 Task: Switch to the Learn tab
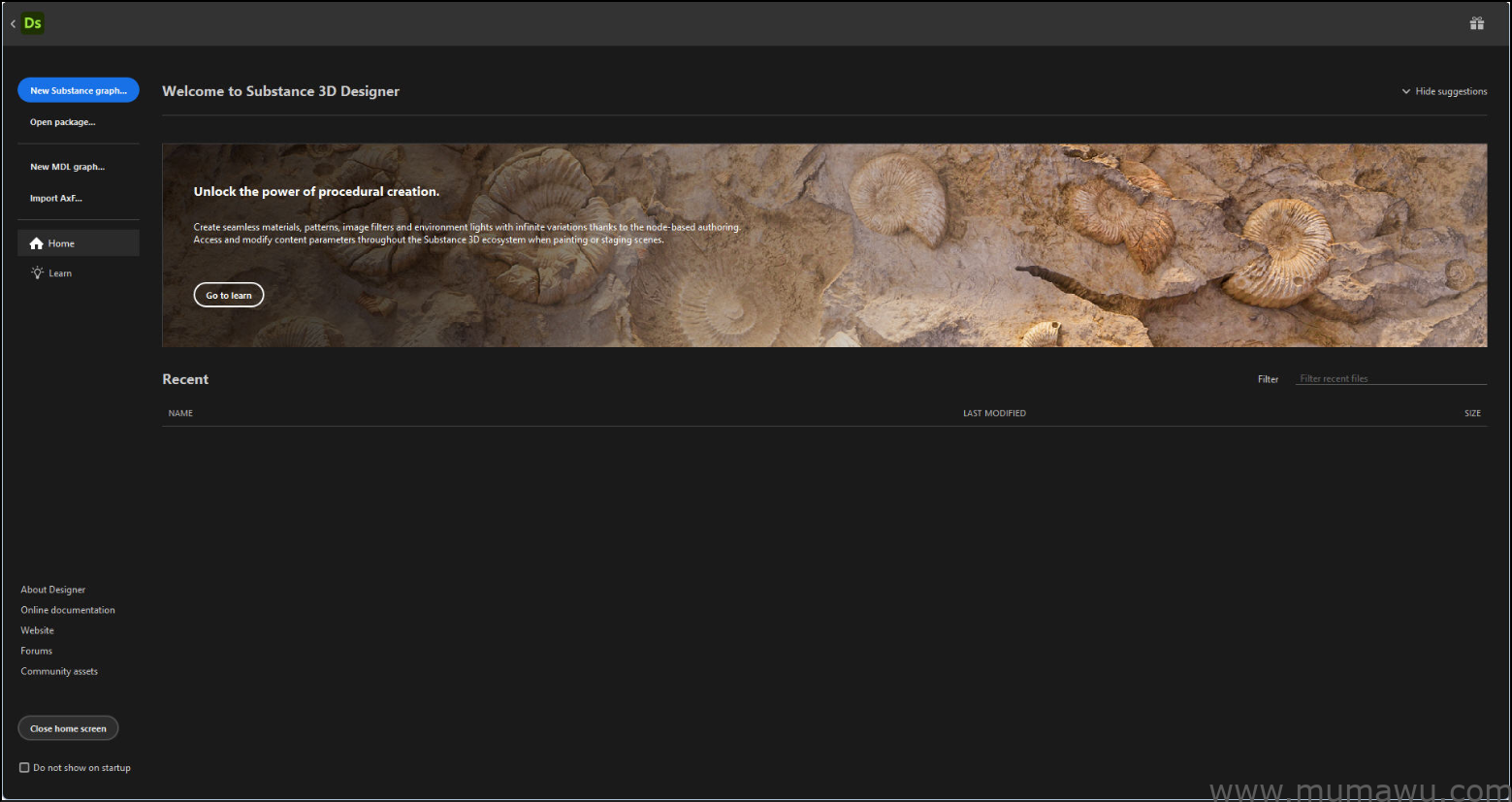[60, 273]
